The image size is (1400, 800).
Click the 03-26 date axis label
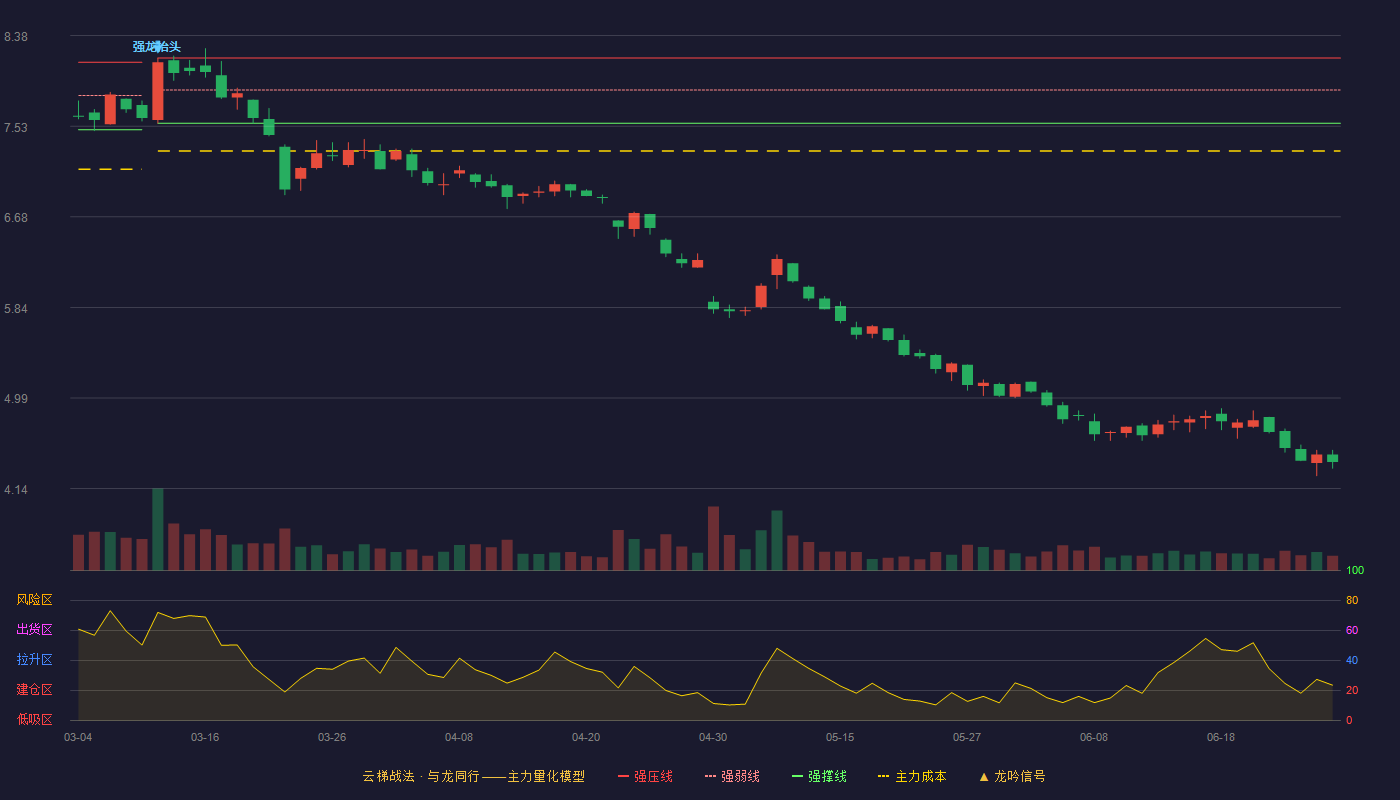tap(332, 737)
